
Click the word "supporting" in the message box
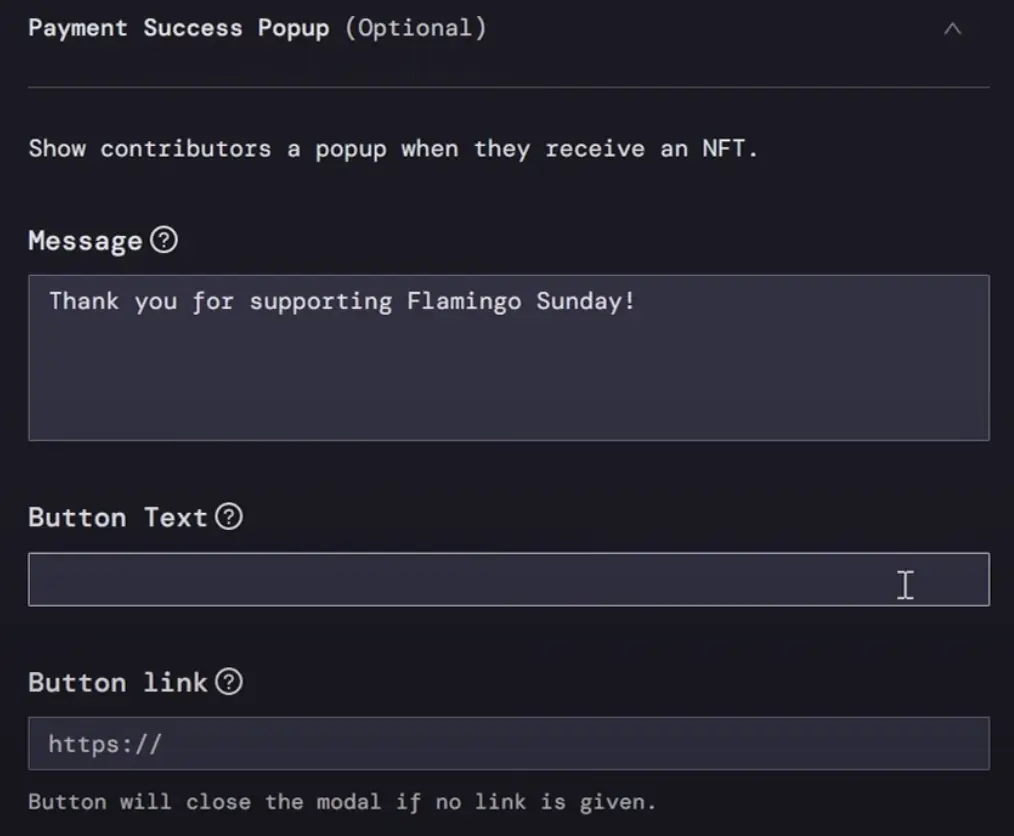(x=320, y=301)
